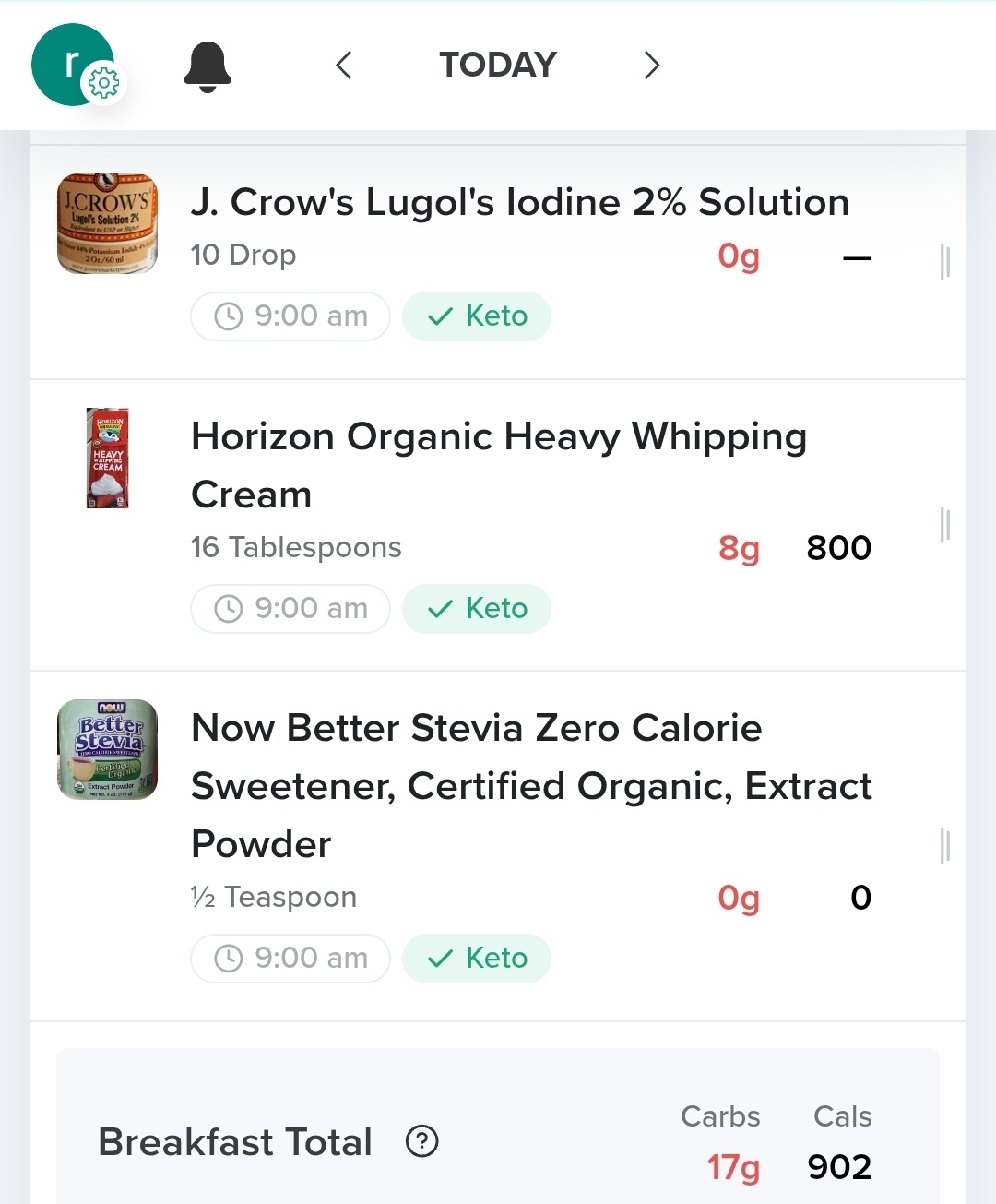Viewport: 996px width, 1204px height.
Task: Go to the previous day arrow
Action: pyautogui.click(x=344, y=66)
